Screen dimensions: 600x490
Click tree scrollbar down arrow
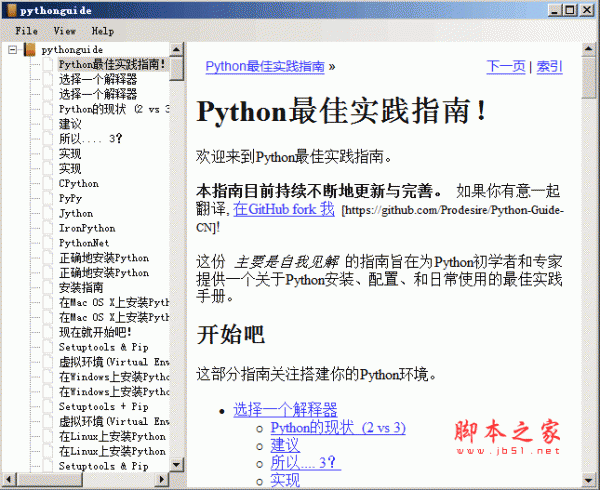[176, 465]
